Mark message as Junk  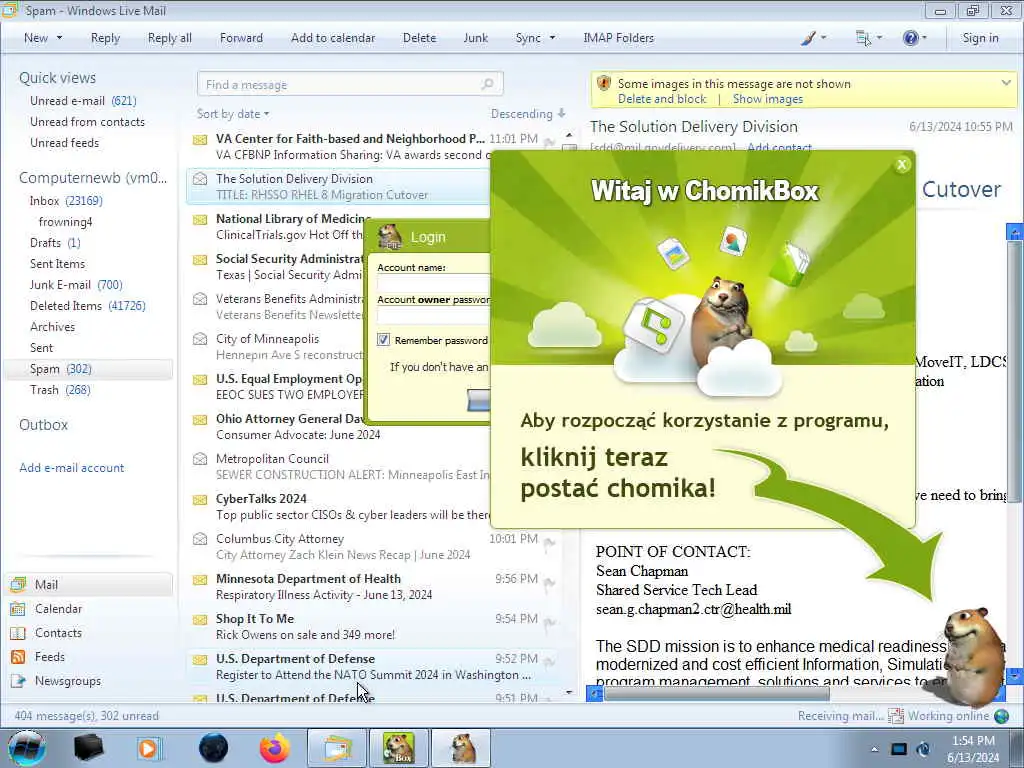pos(475,38)
